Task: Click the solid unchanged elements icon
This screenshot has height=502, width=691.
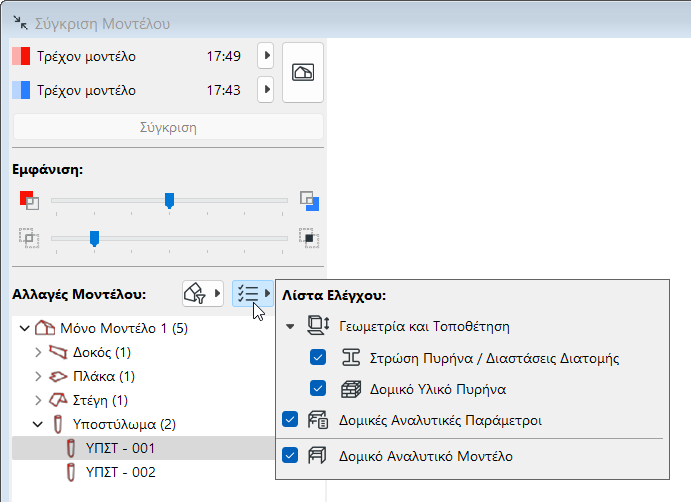Action: point(309,238)
